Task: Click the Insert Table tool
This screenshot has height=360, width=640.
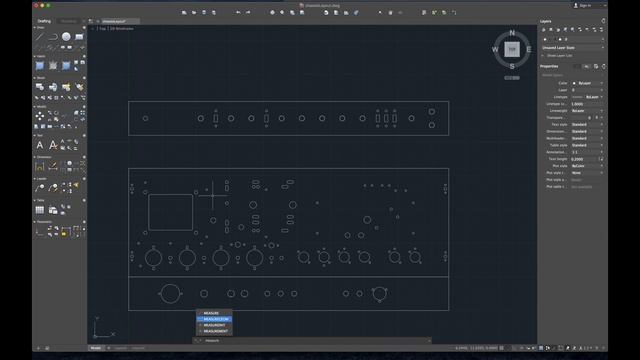Action: click(x=40, y=210)
